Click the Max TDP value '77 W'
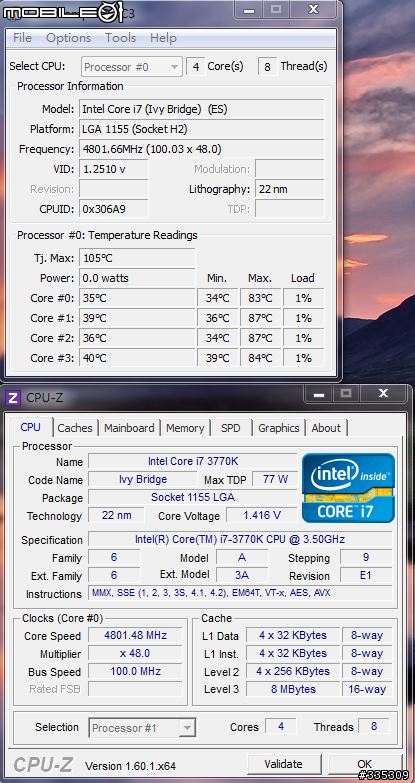 275,479
